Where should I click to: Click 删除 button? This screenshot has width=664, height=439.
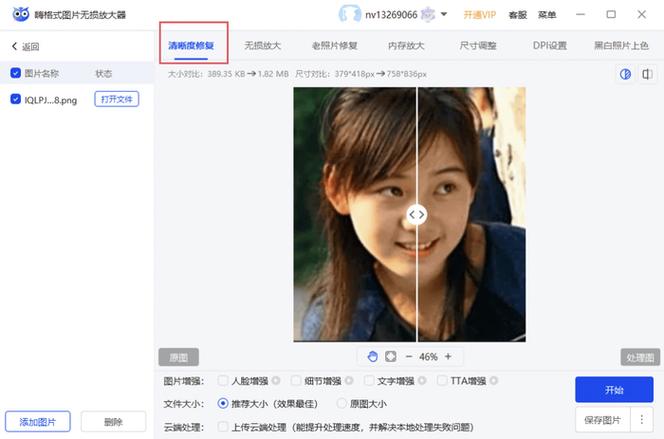(x=113, y=422)
